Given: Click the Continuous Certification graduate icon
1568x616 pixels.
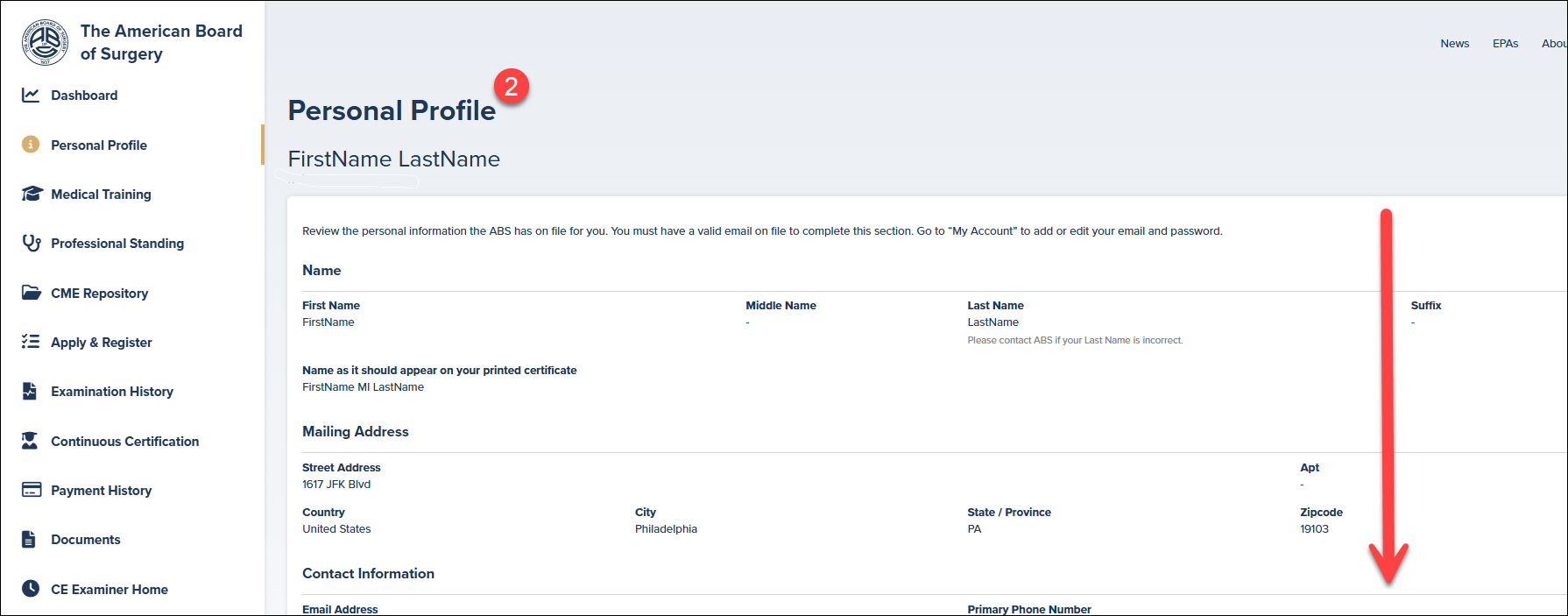Looking at the screenshot, I should tap(30, 441).
